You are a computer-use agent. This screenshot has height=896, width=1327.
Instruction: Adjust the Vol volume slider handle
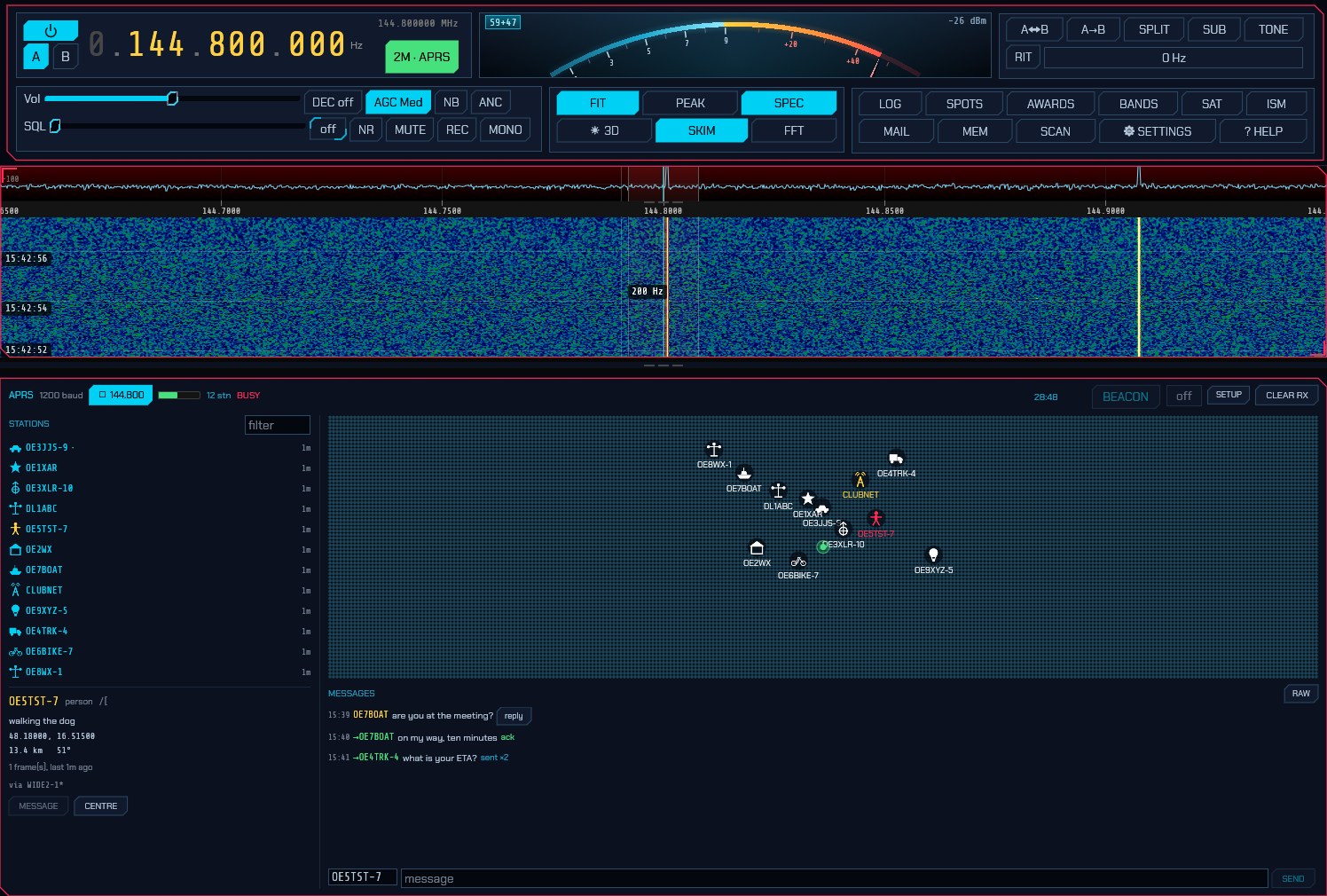(x=173, y=98)
